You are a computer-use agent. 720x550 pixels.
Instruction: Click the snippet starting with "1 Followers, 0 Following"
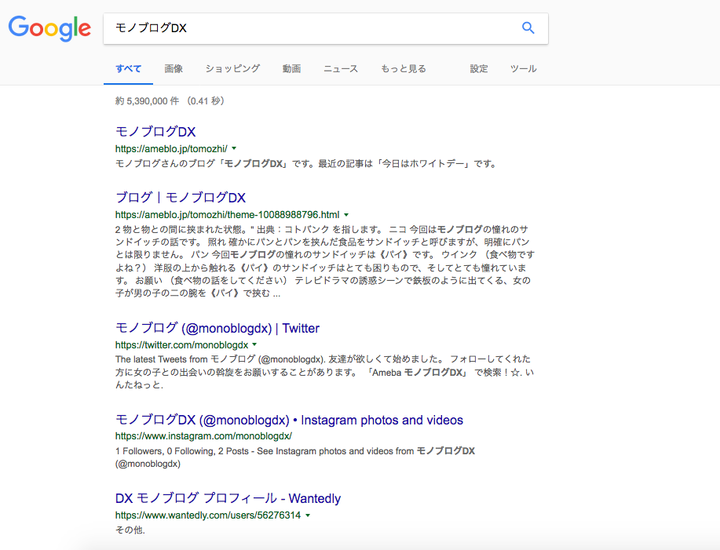pyautogui.click(x=295, y=457)
